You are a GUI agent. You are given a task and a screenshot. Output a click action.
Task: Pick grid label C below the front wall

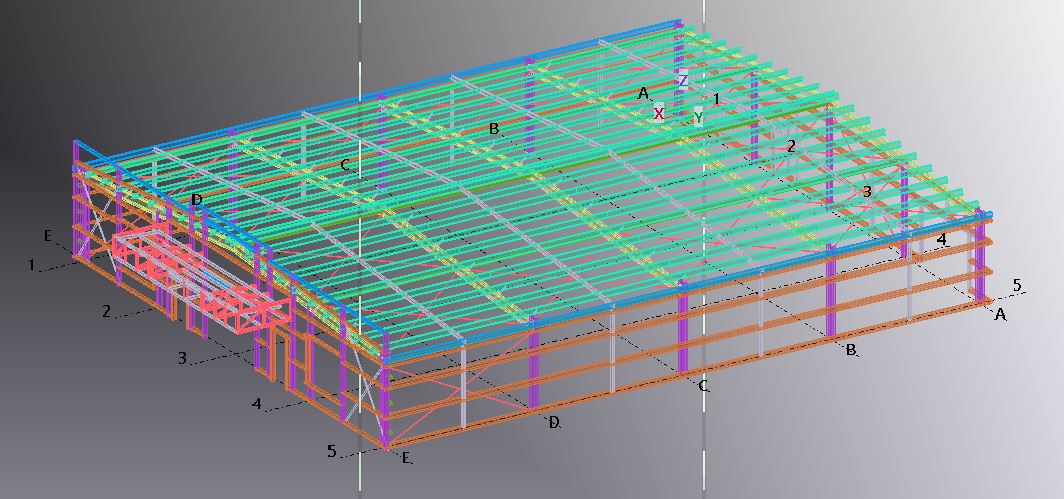pos(703,385)
